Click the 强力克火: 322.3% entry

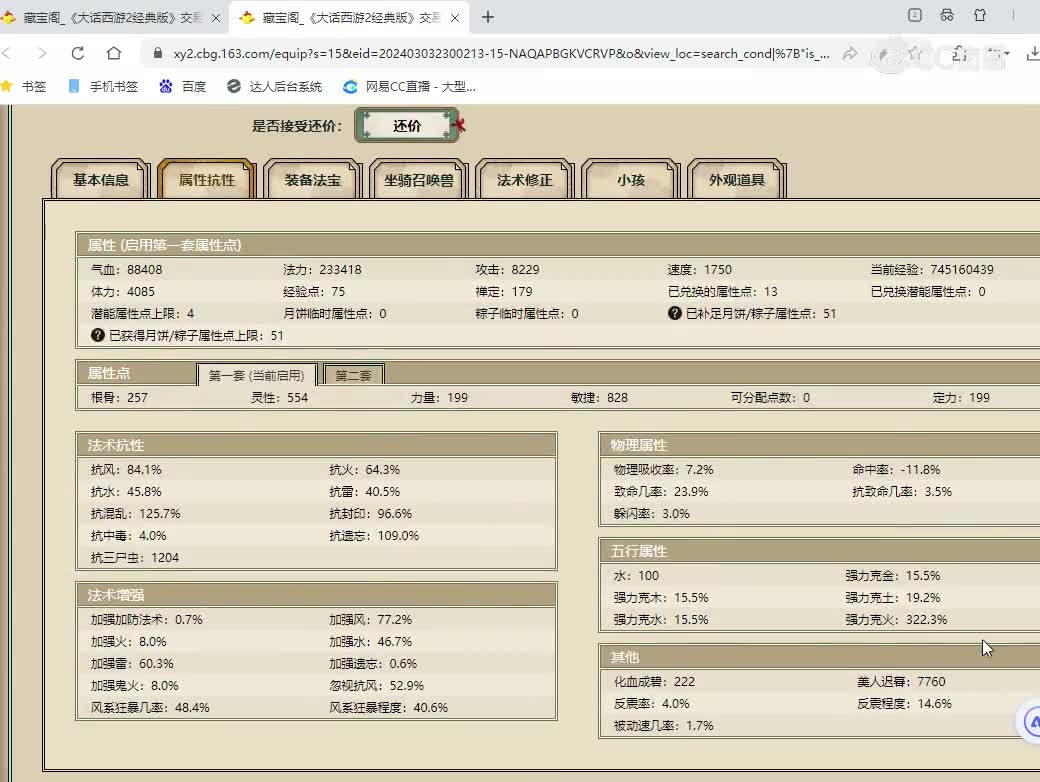896,619
